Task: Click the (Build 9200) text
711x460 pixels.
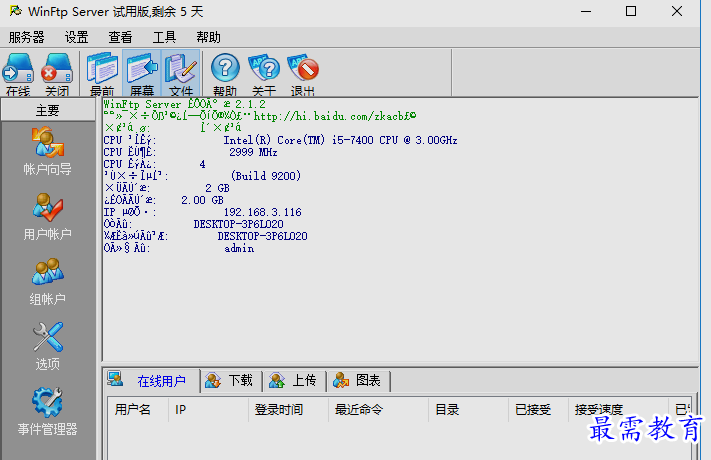Action: point(266,176)
